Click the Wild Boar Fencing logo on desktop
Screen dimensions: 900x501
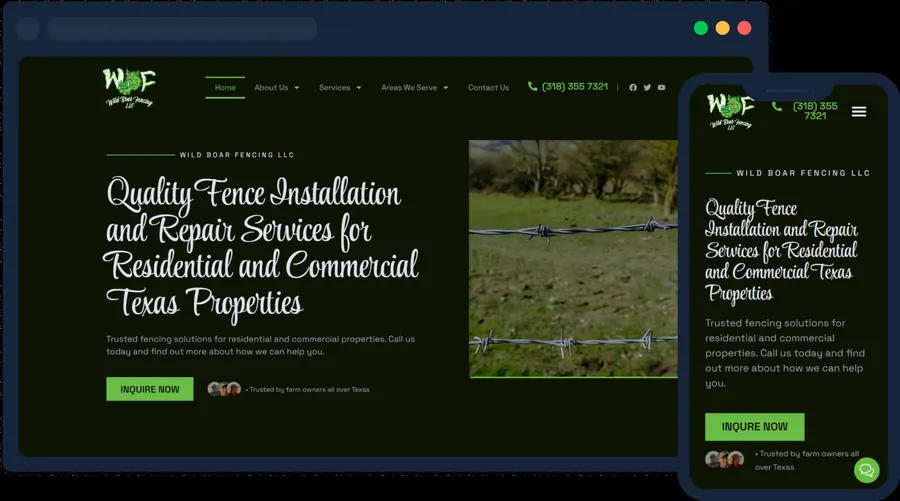click(129, 88)
